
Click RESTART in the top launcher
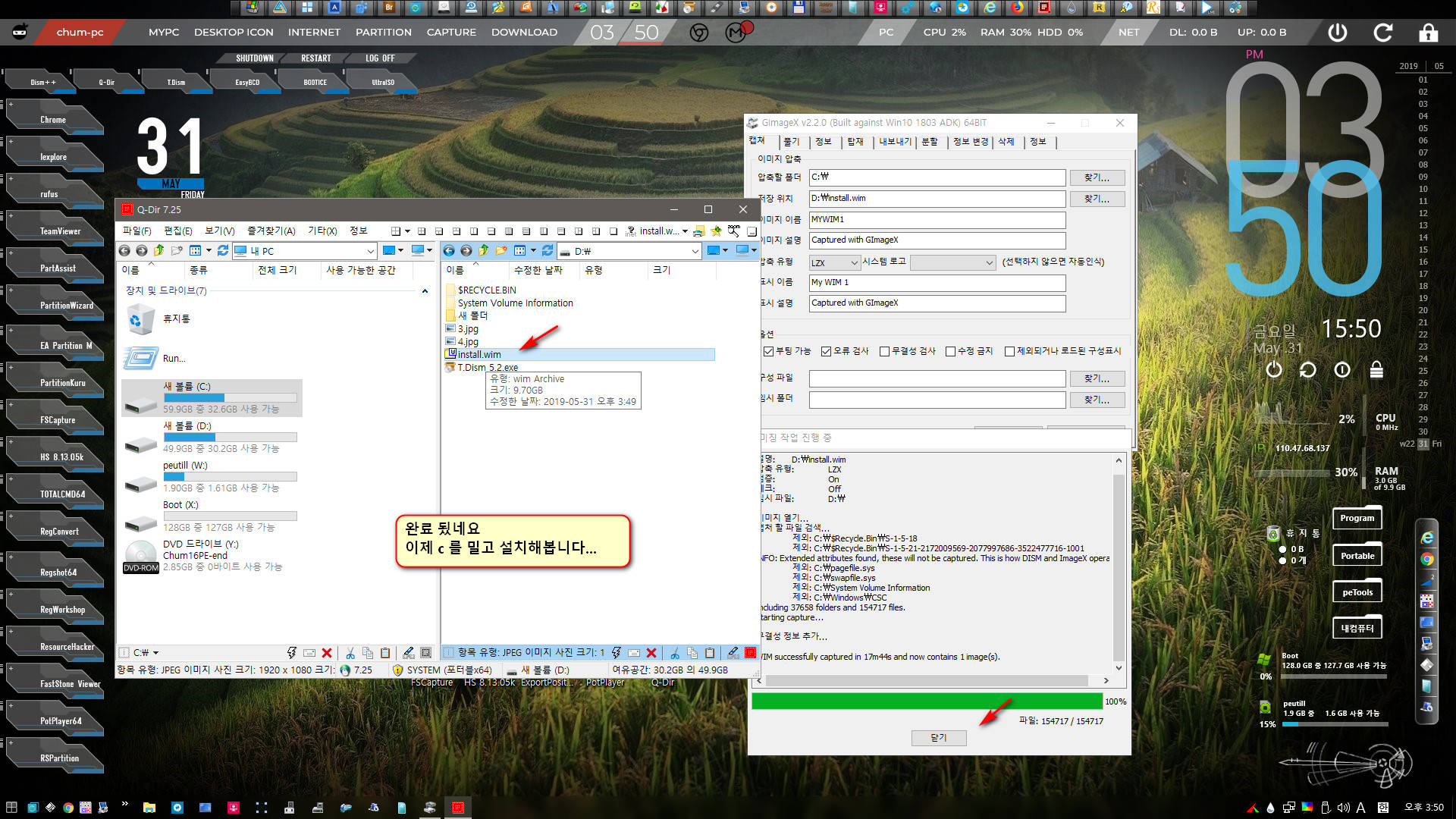(315, 58)
